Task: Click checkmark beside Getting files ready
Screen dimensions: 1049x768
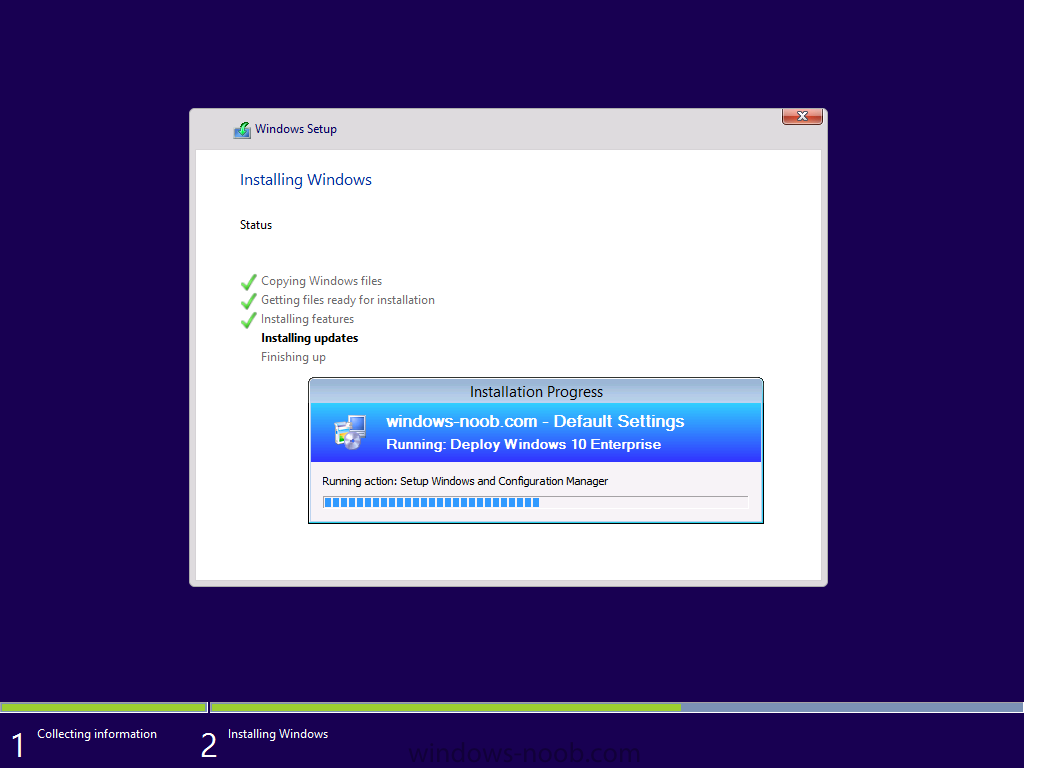Action: [x=249, y=300]
